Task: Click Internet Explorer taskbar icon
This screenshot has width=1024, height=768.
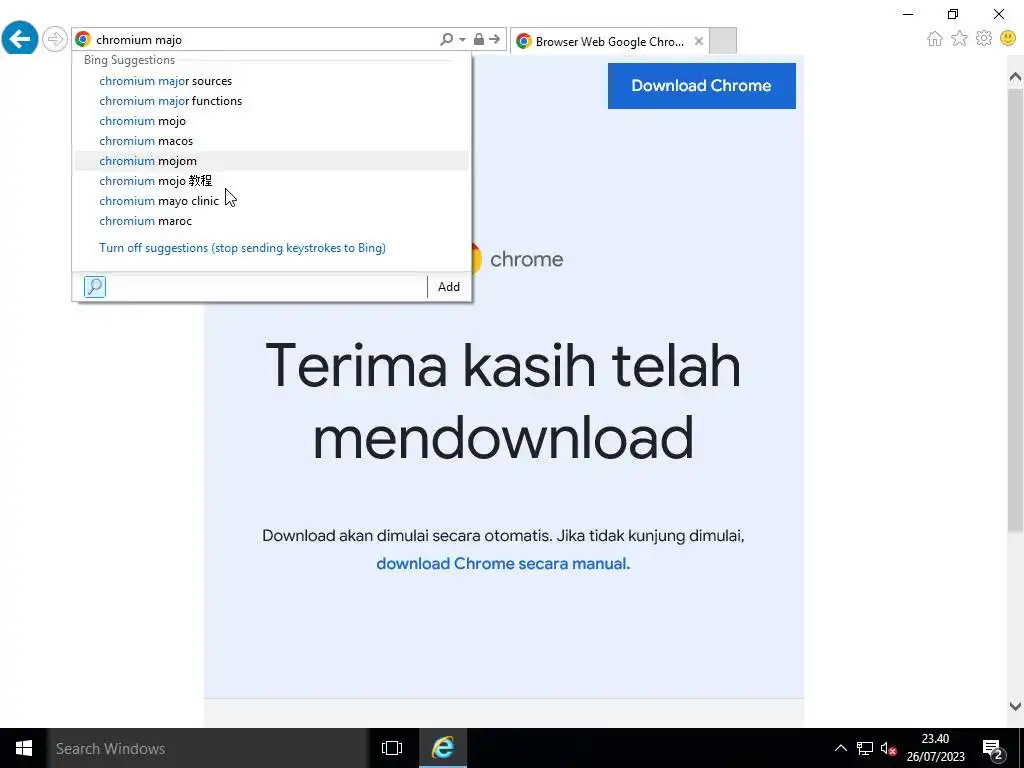Action: coord(443,748)
